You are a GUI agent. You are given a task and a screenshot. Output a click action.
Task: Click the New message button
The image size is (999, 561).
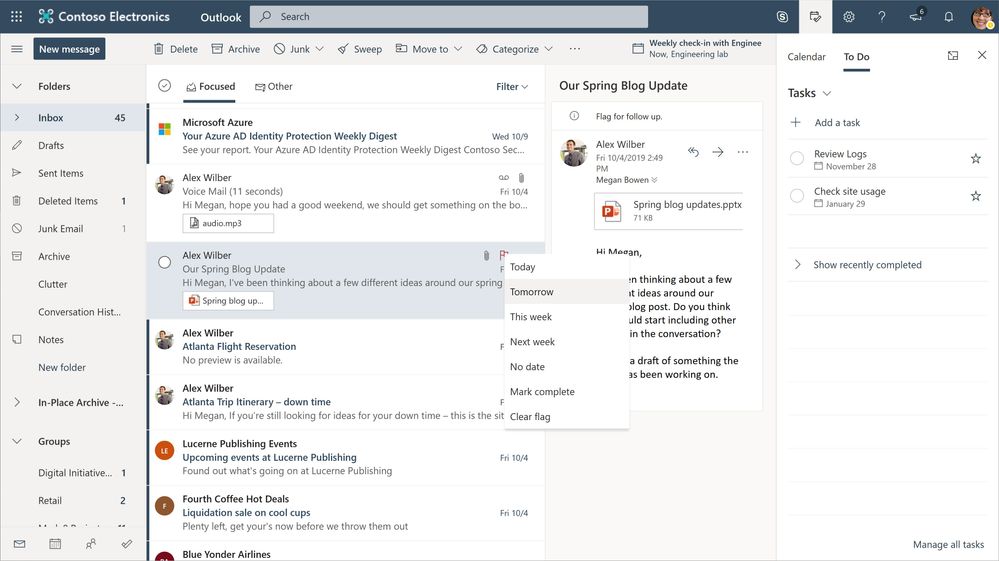pos(69,49)
